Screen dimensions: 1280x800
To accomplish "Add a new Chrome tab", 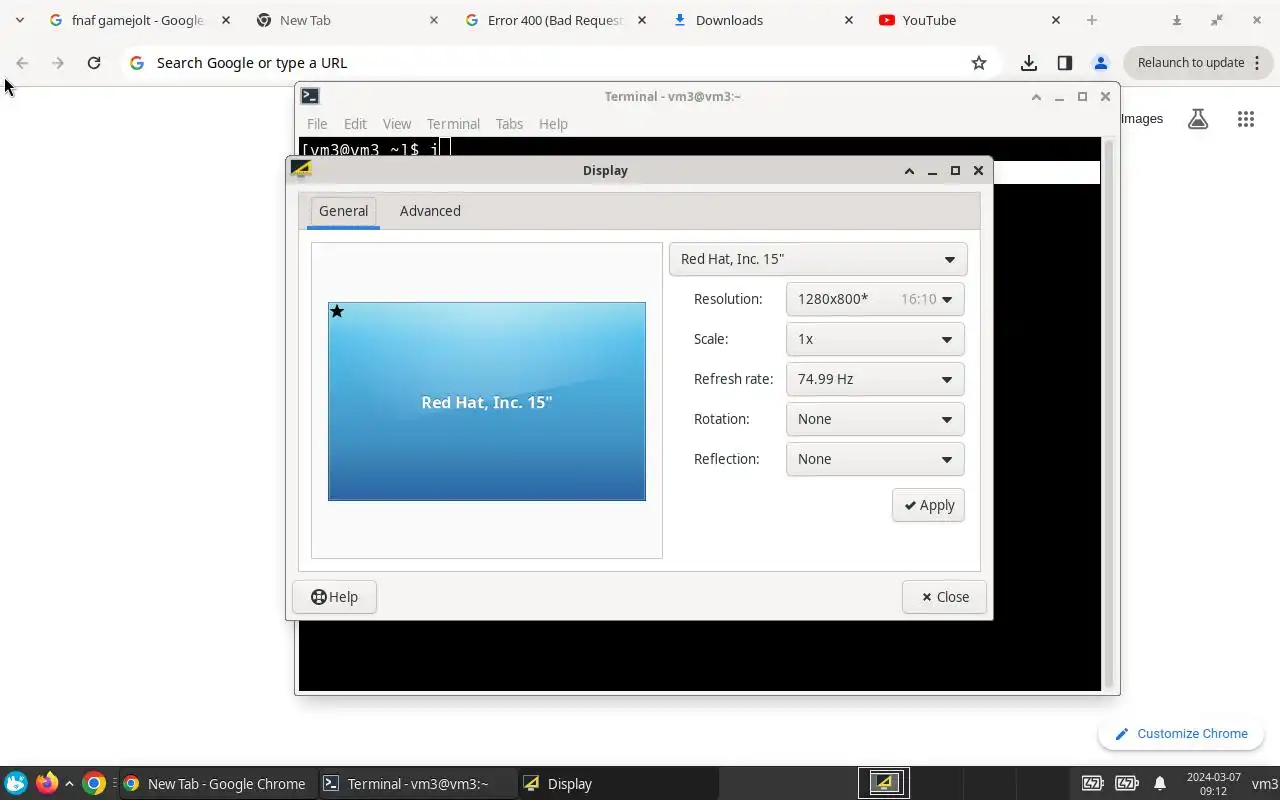I will (x=1092, y=20).
